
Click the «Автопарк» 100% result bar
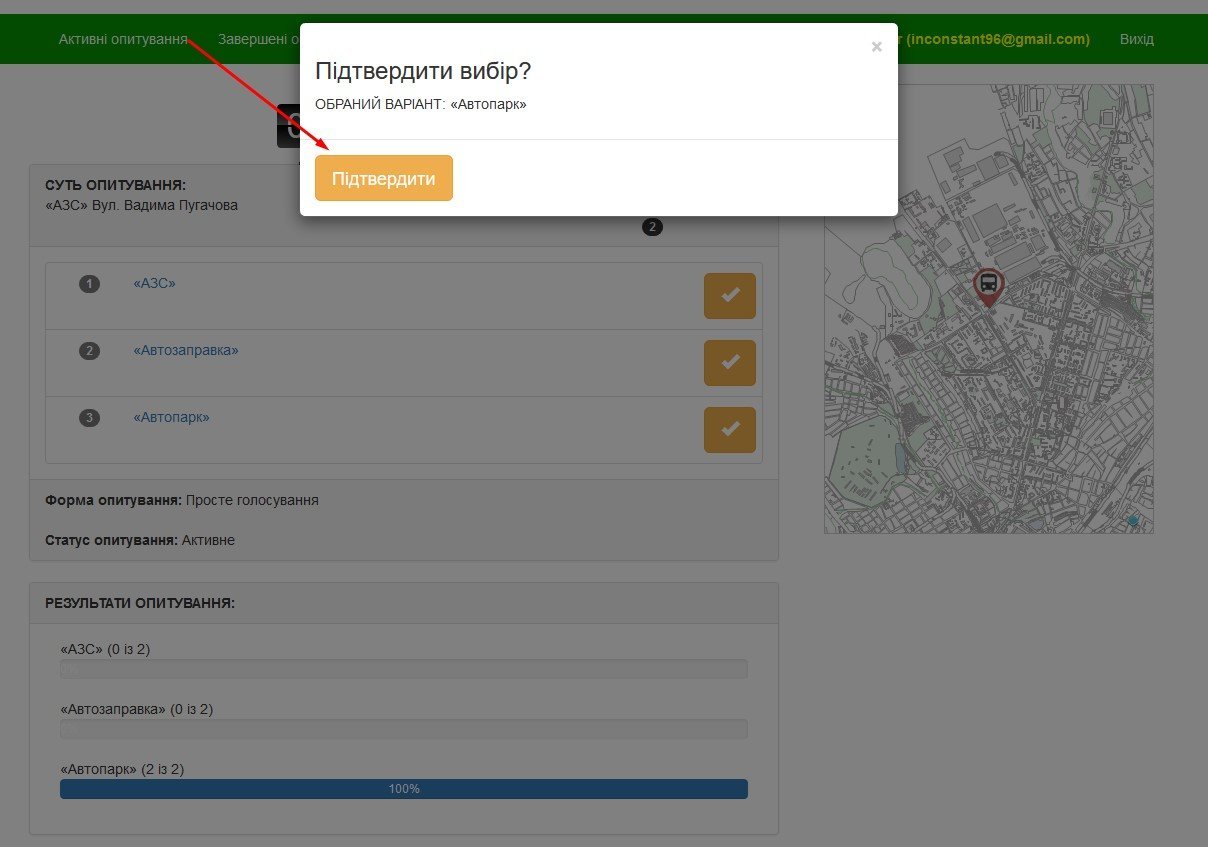click(x=403, y=789)
